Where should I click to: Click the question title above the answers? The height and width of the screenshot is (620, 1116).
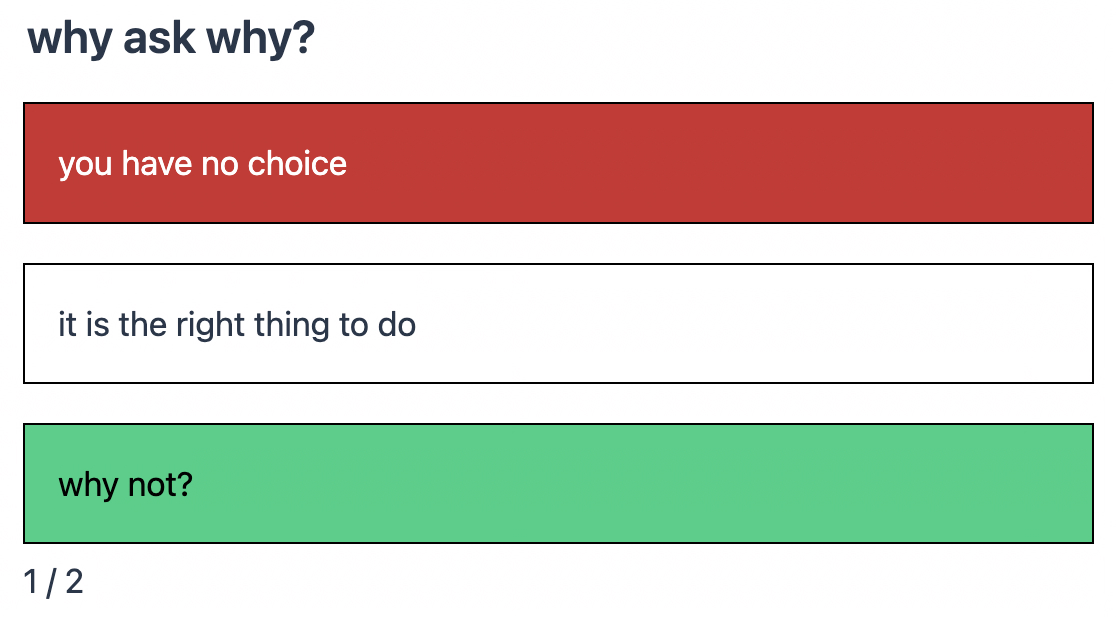click(x=171, y=39)
